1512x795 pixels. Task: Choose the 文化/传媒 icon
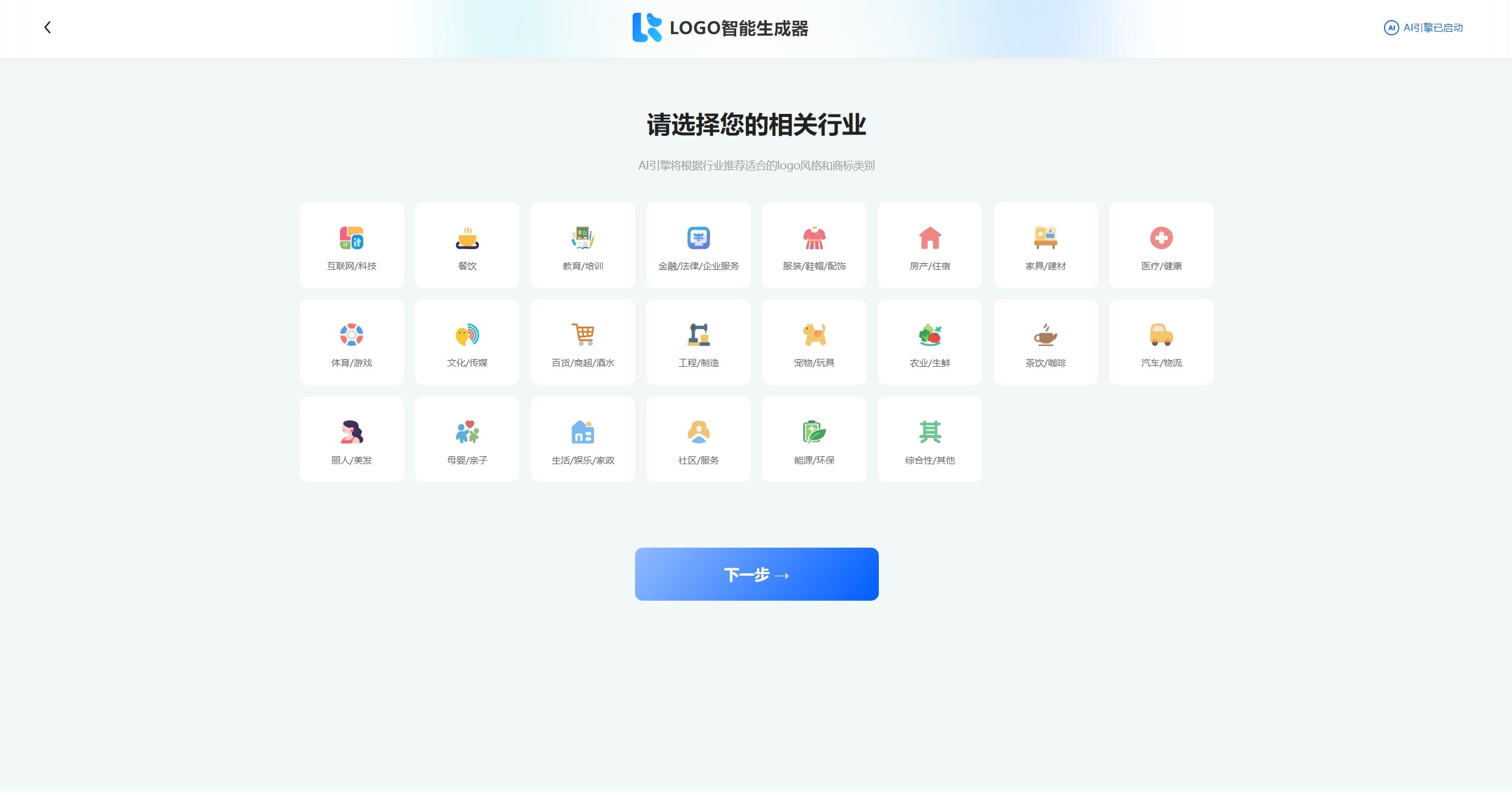pos(467,334)
